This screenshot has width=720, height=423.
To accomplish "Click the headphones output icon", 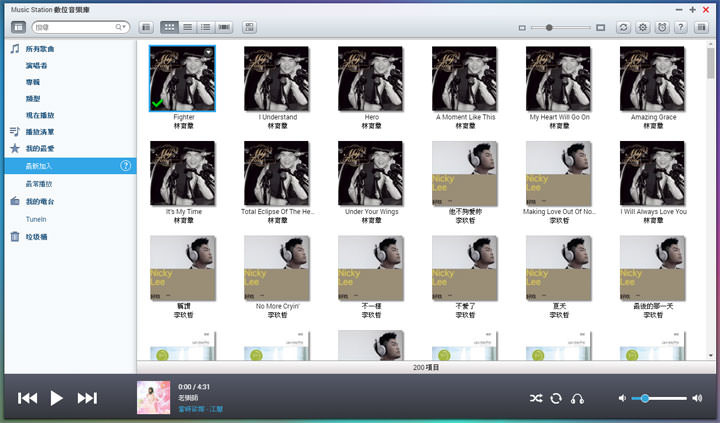I will click(x=577, y=398).
